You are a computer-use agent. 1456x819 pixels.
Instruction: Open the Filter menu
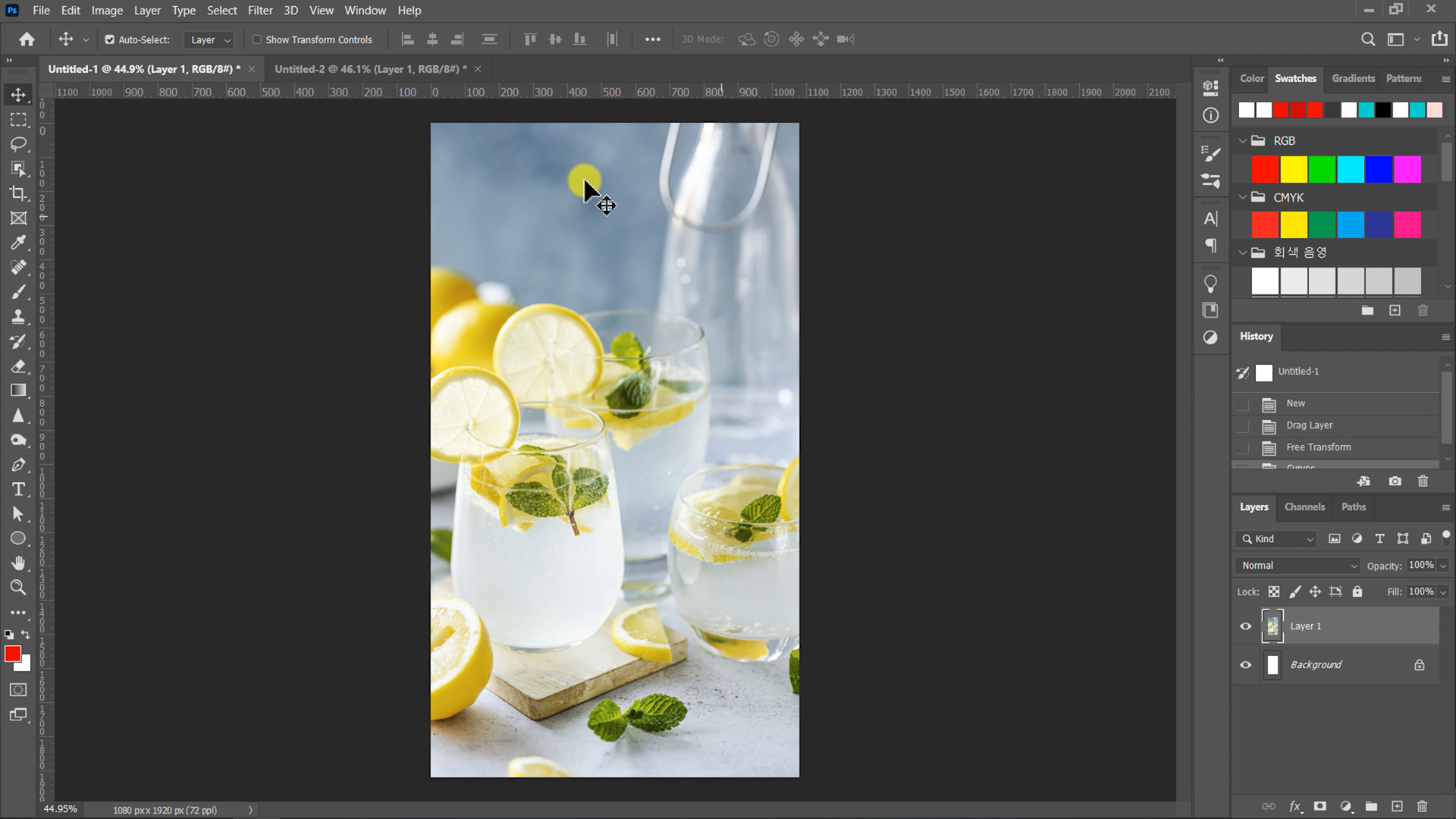(259, 11)
